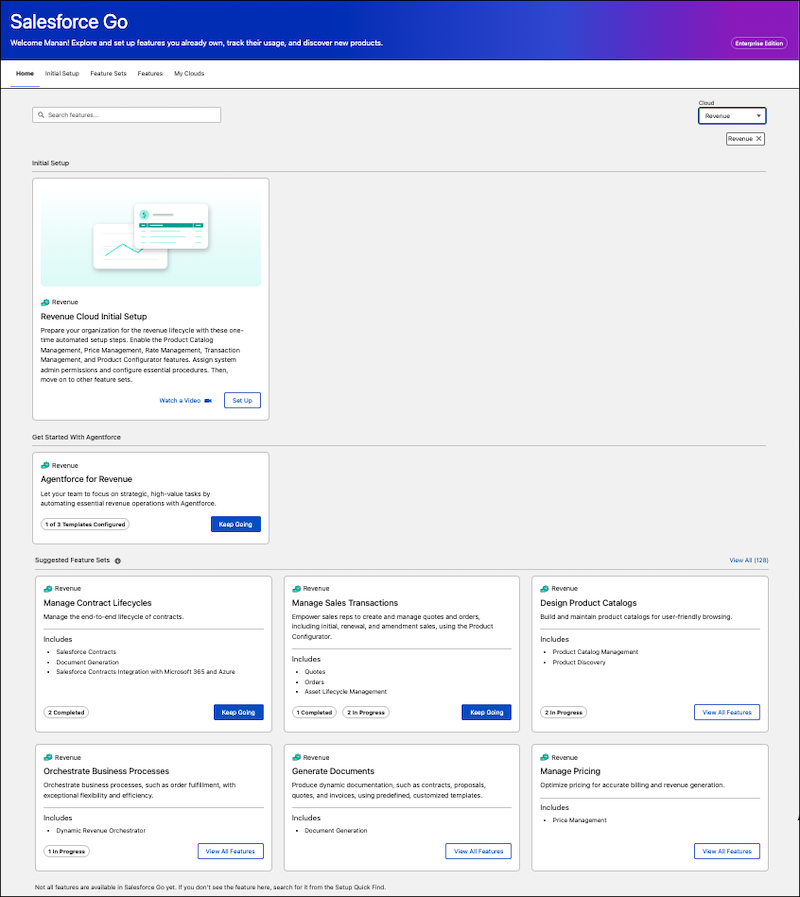Click the 2 Completed status badge
This screenshot has height=897, width=800.
(x=66, y=712)
